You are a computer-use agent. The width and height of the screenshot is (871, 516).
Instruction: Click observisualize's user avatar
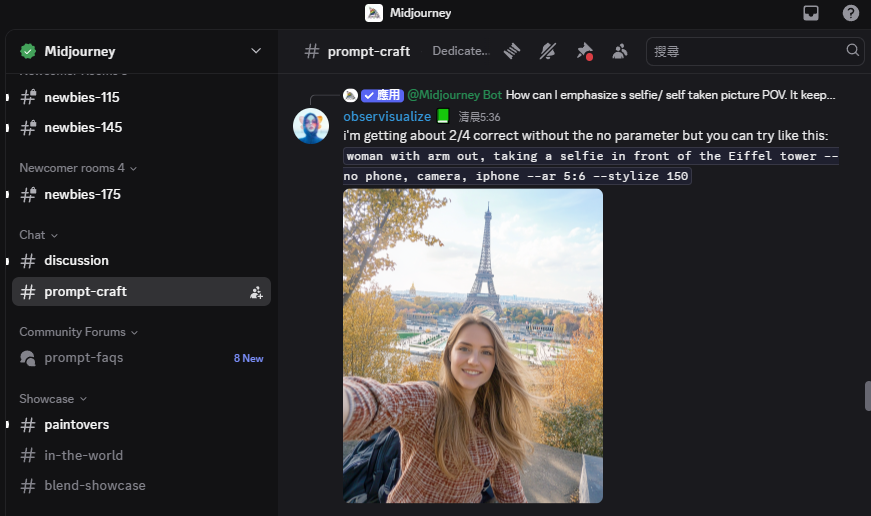[311, 126]
